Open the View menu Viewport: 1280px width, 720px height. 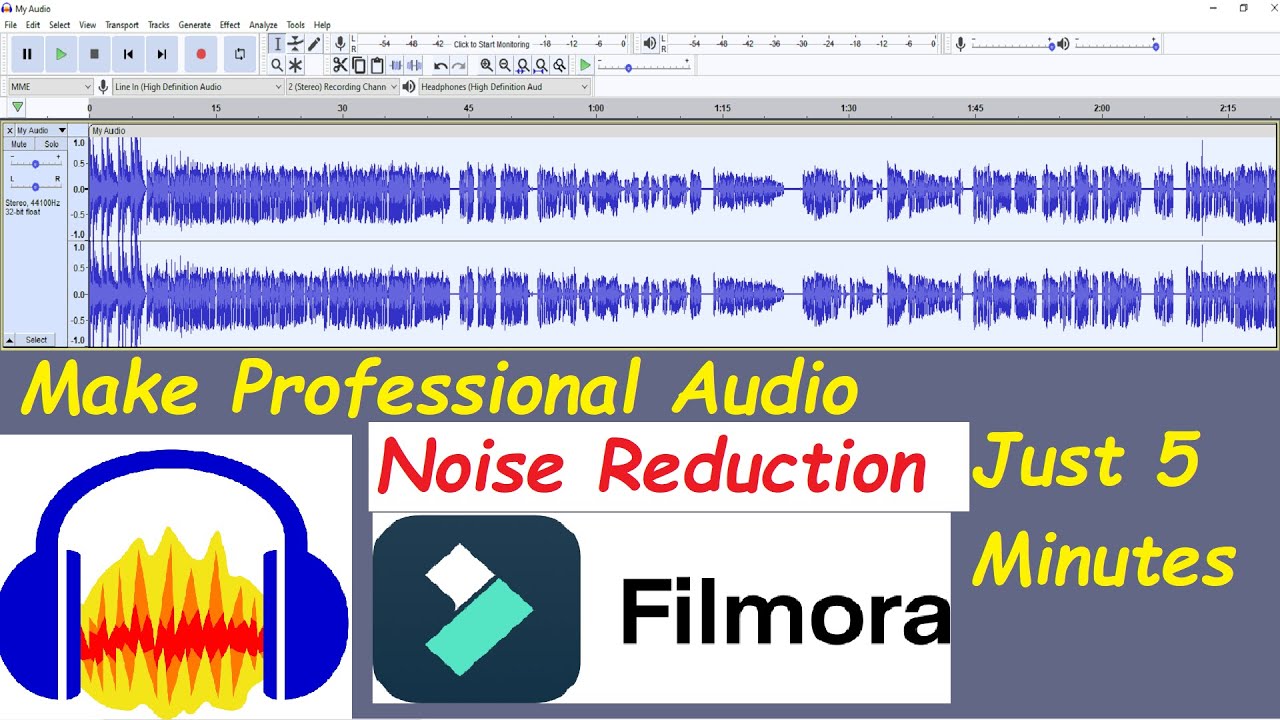pos(88,25)
